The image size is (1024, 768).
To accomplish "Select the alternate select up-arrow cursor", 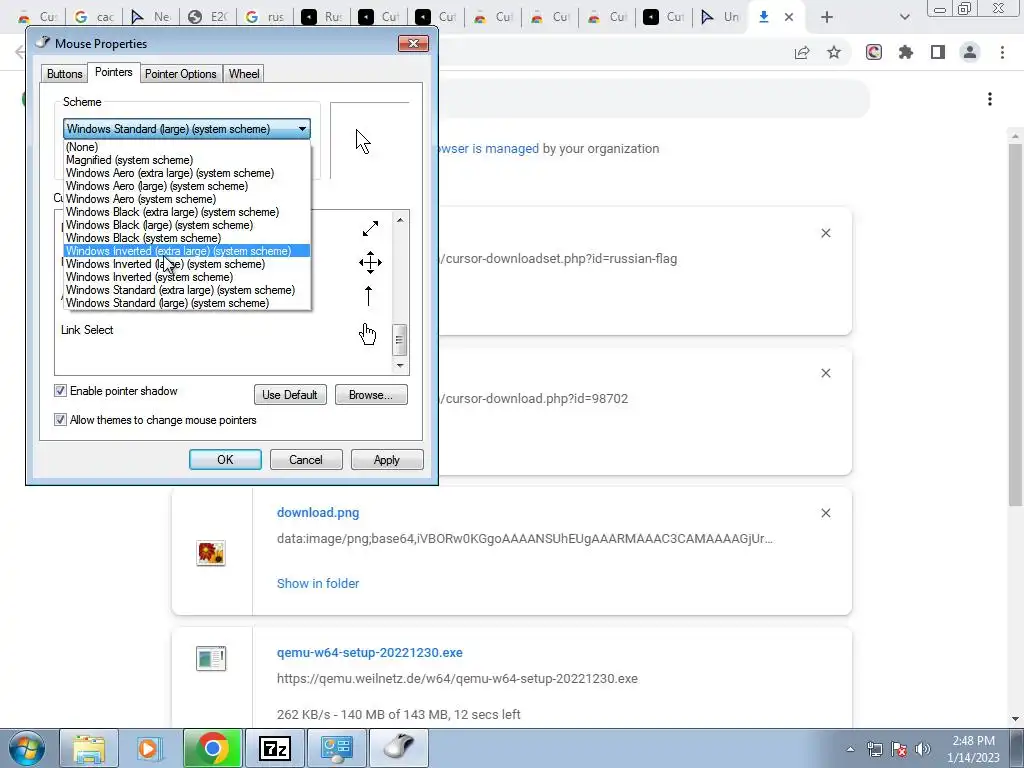I will (x=368, y=296).
